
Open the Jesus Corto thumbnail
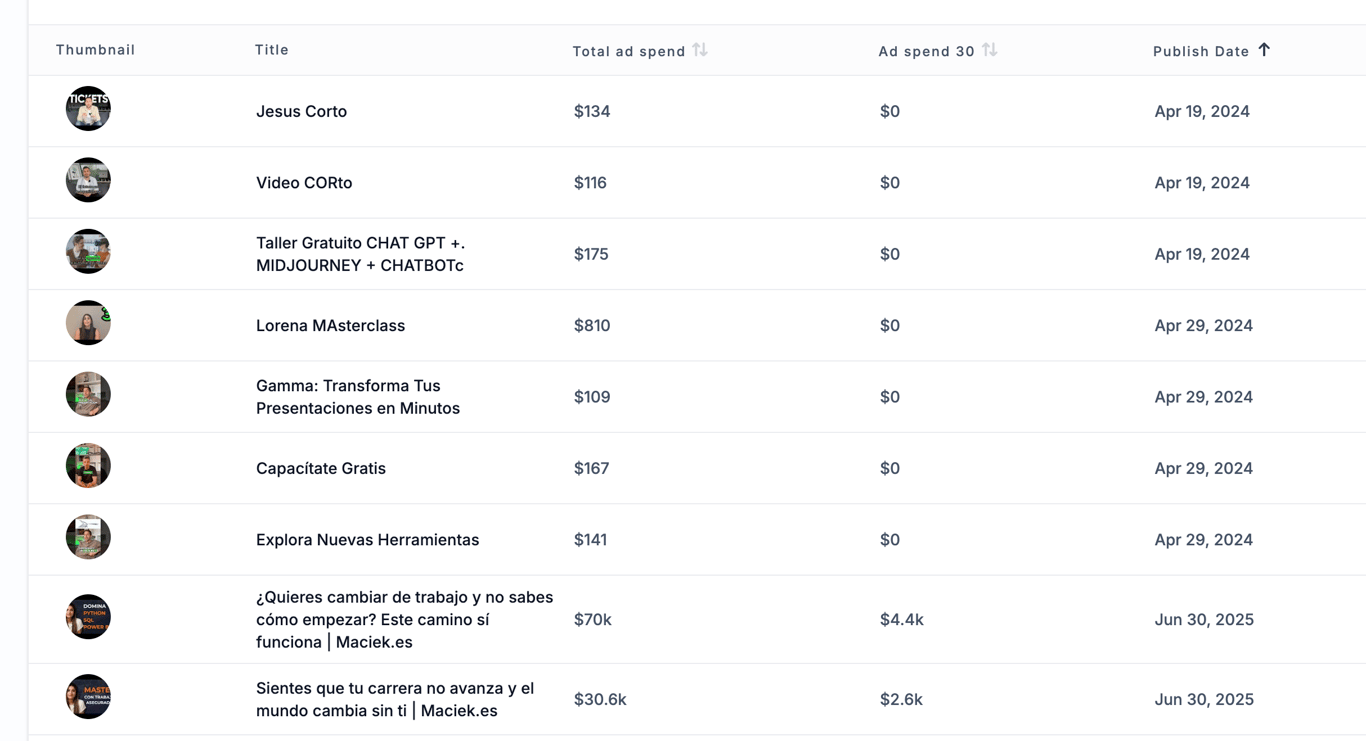coord(88,109)
